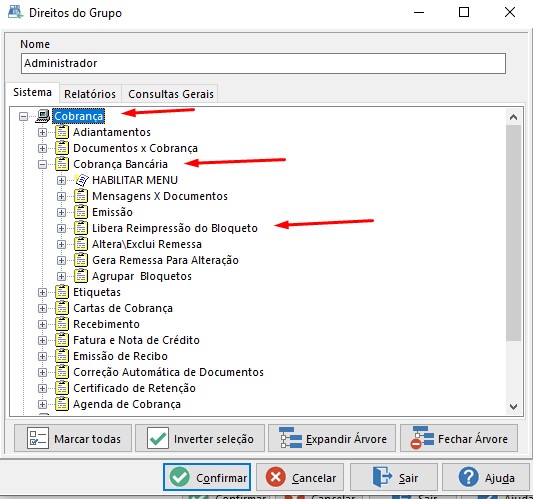Open the Relatórios tab
This screenshot has height=499, width=533.
[90, 94]
